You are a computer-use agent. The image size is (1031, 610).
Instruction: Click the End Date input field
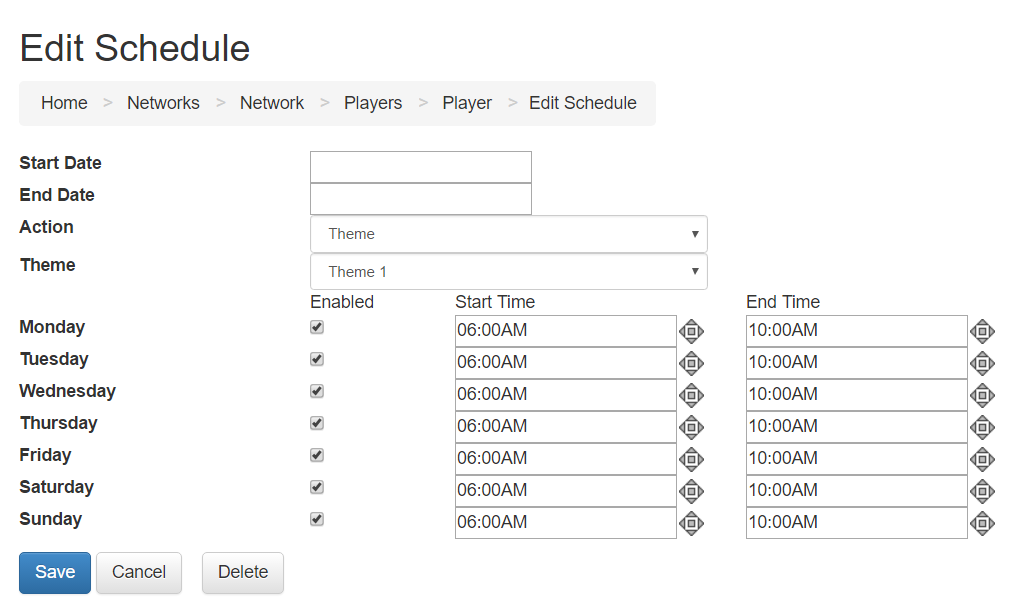tap(421, 199)
